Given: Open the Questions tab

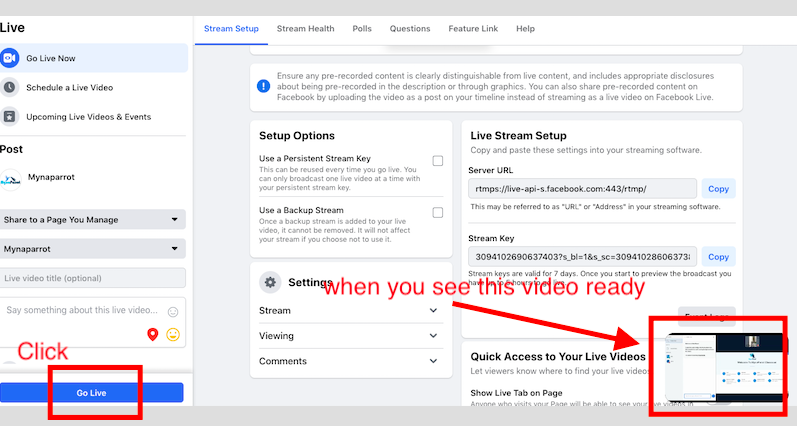Looking at the screenshot, I should (410, 29).
